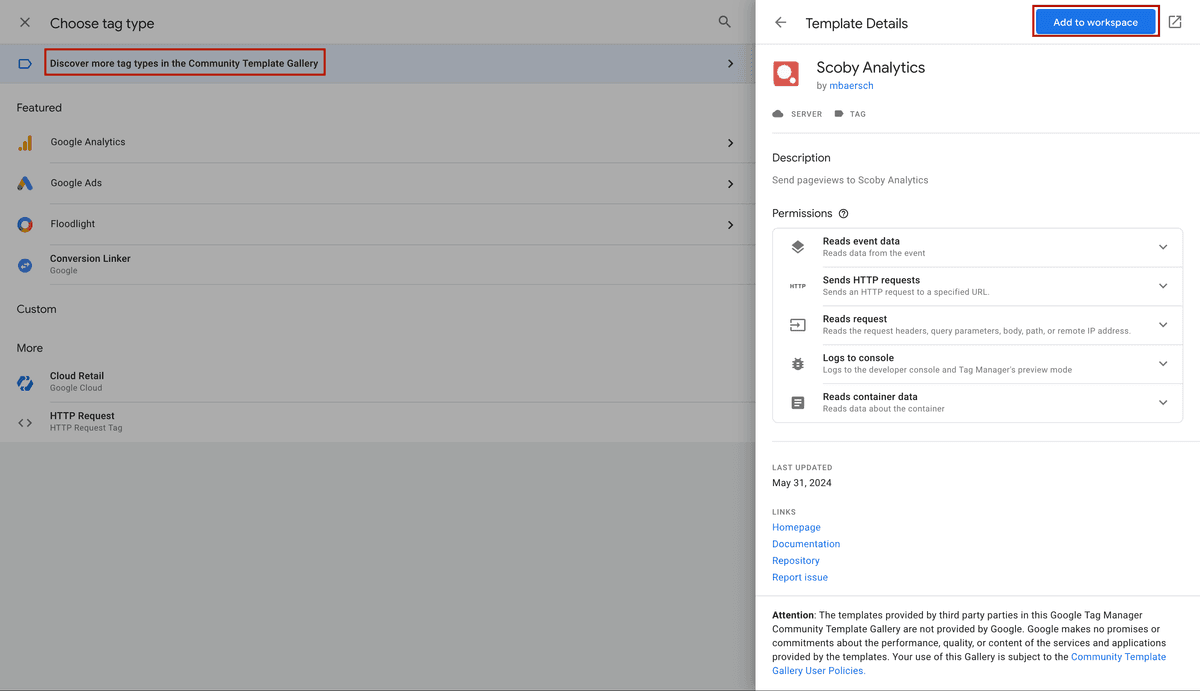Image resolution: width=1200 pixels, height=691 pixels.
Task: Expand Reads request permission
Action: 1163,325
